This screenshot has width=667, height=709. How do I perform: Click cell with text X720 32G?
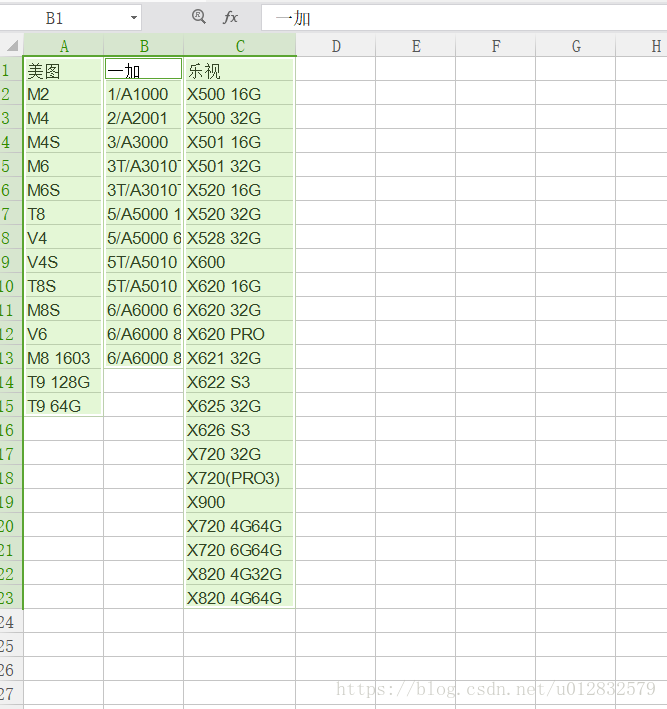pos(240,454)
